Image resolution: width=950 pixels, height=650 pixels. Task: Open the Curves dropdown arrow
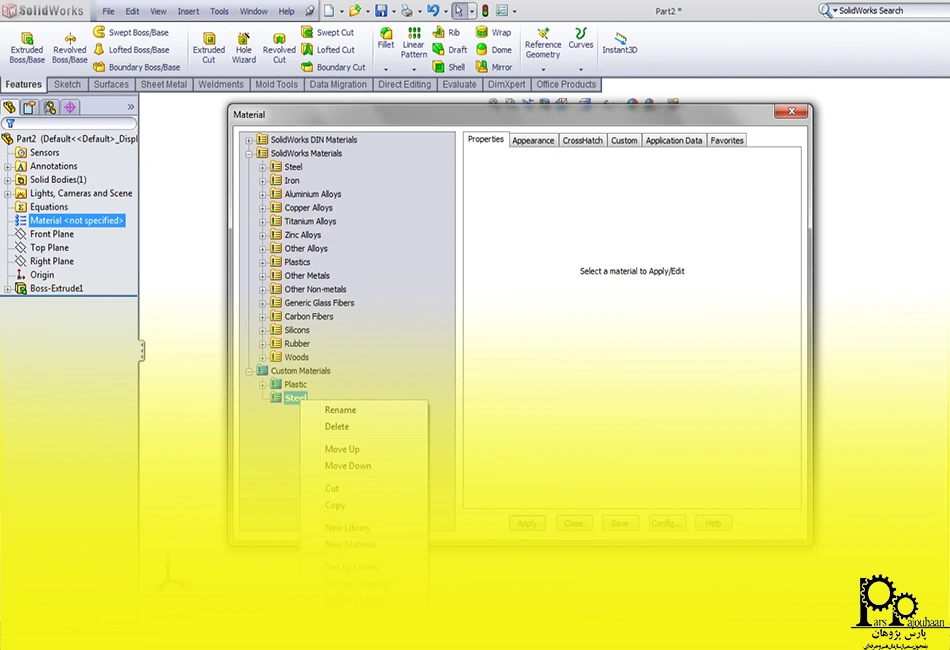point(580,69)
